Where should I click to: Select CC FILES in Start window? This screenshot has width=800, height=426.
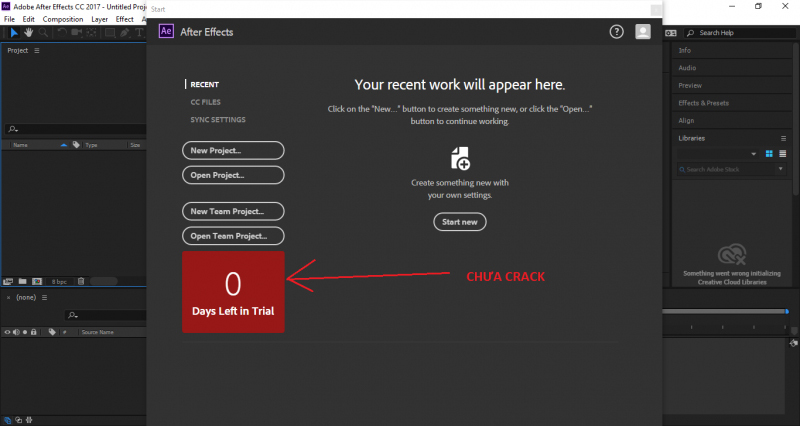206,102
